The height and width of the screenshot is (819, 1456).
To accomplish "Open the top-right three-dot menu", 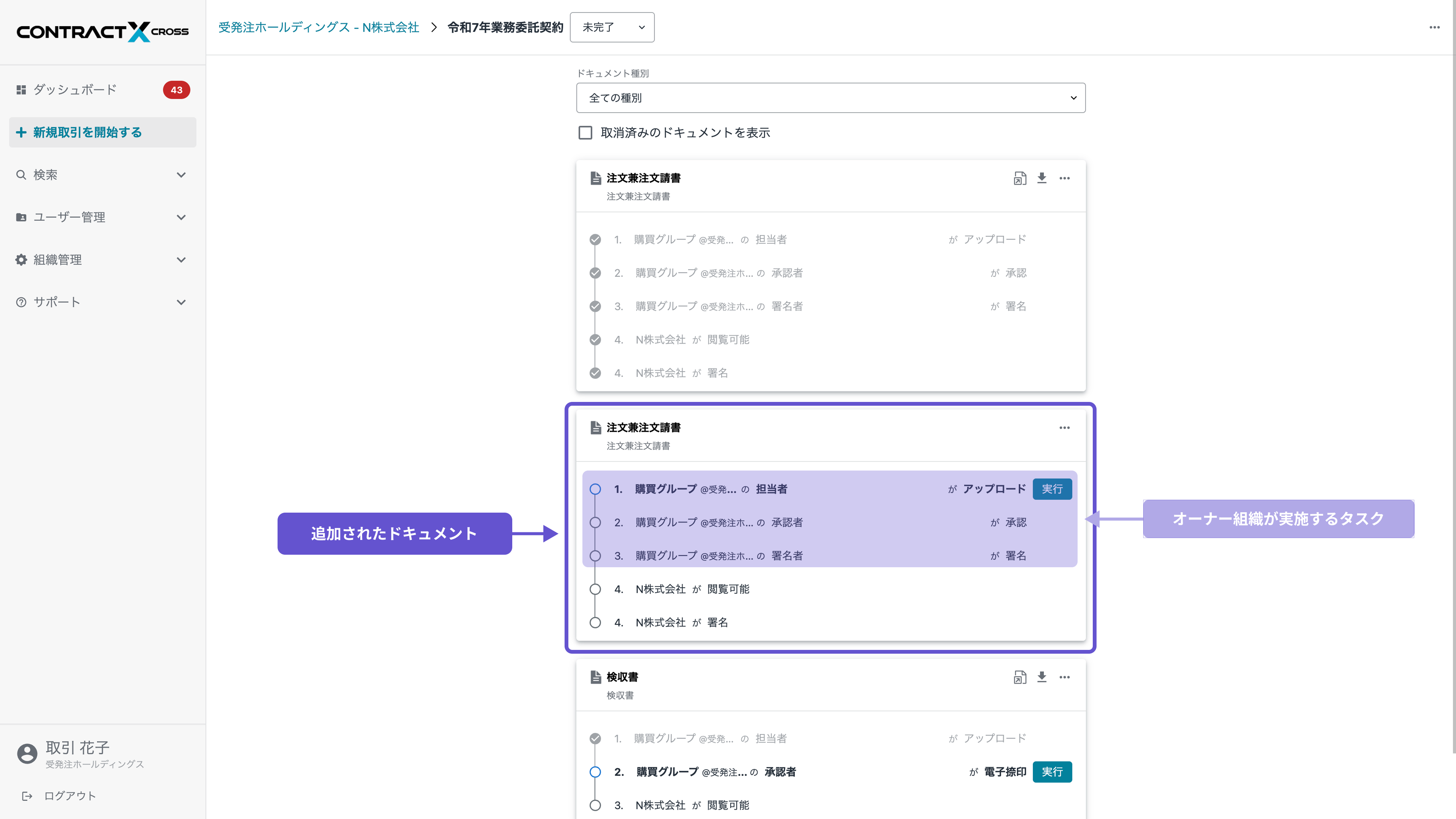I will click(1434, 27).
